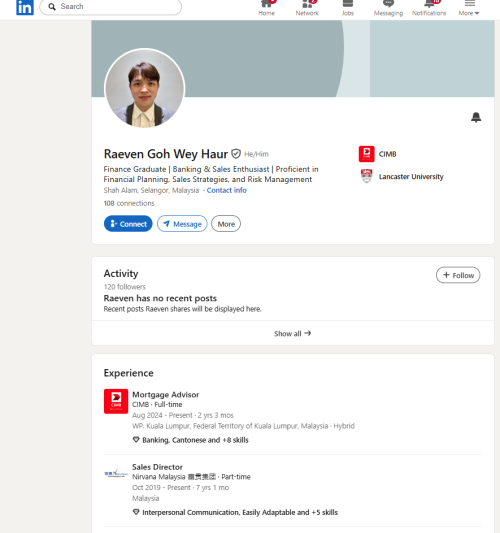The height and width of the screenshot is (533, 500).
Task: Click the Experience section heading
Action: pyautogui.click(x=128, y=373)
